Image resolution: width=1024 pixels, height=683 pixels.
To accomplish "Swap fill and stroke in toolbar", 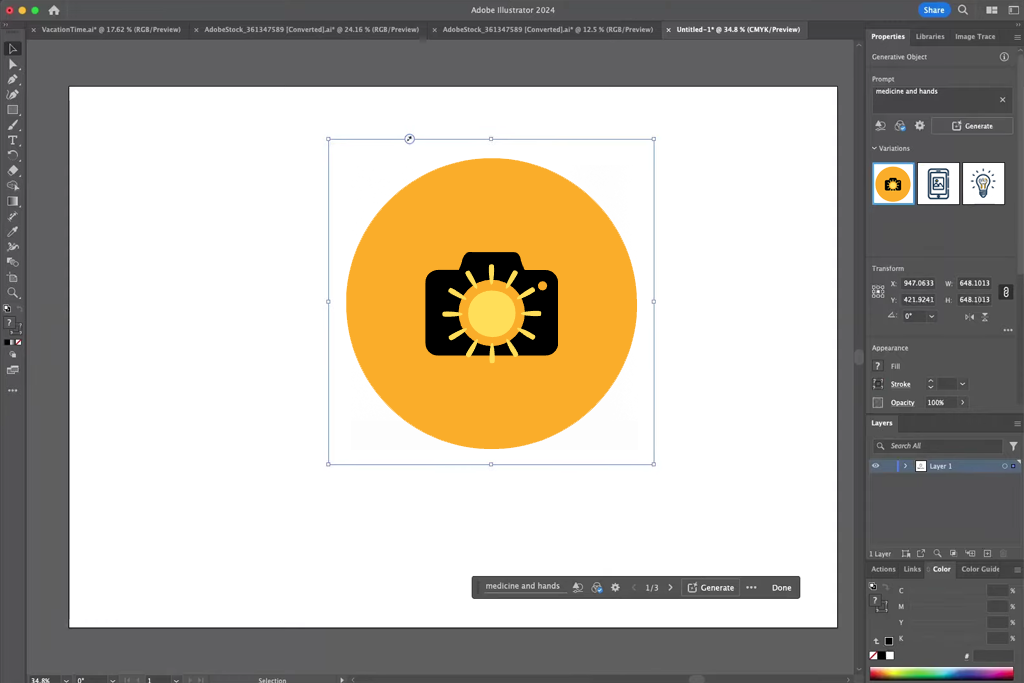I will click(19, 308).
